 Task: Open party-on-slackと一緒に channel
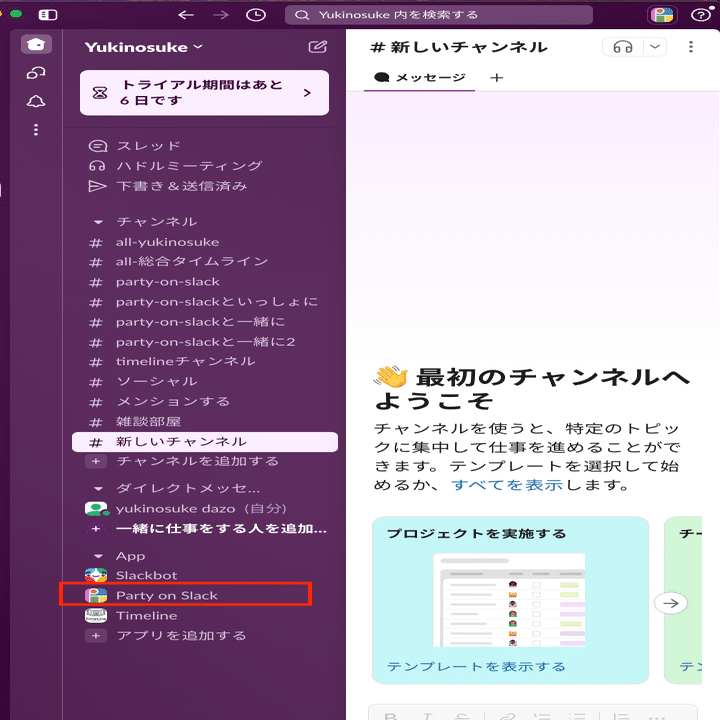(205, 322)
